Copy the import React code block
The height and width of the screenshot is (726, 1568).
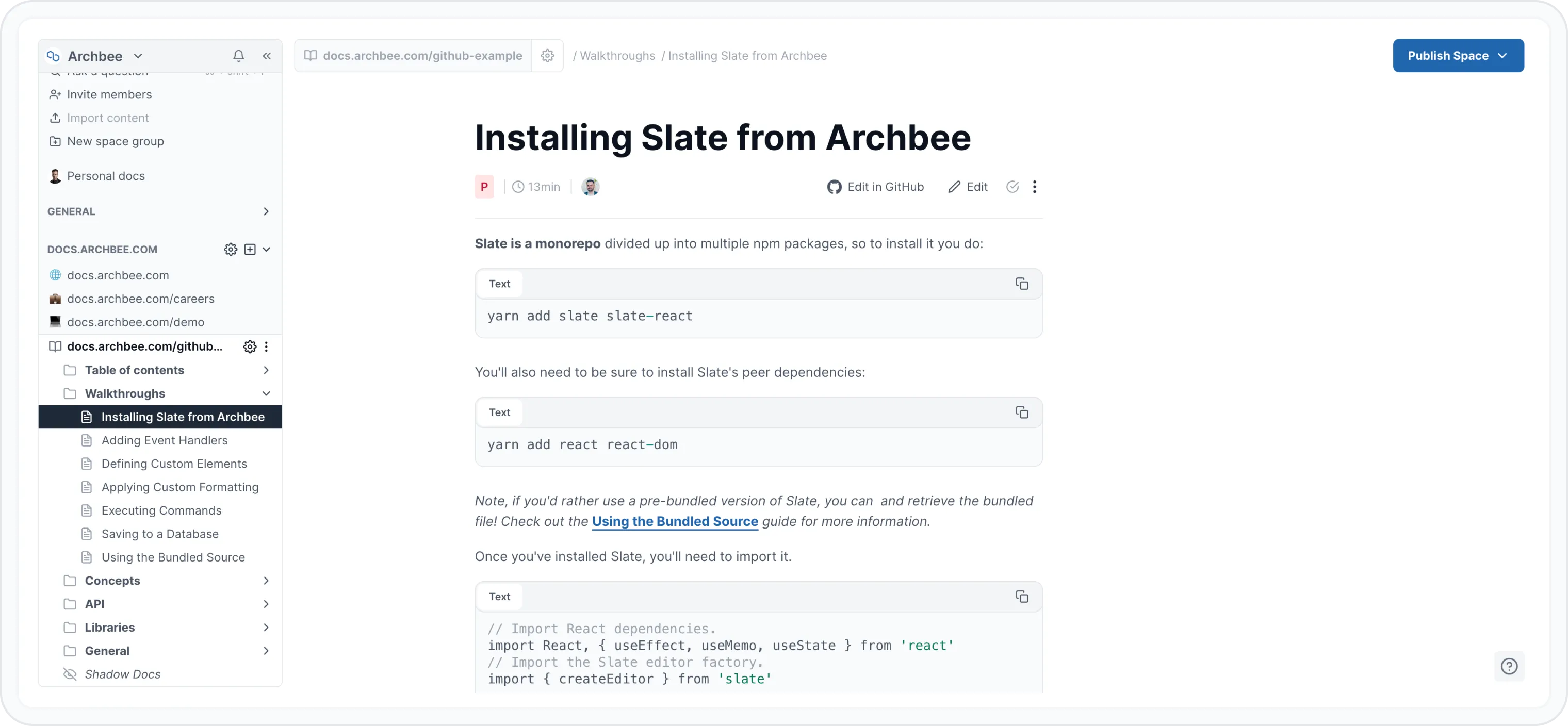(1021, 597)
